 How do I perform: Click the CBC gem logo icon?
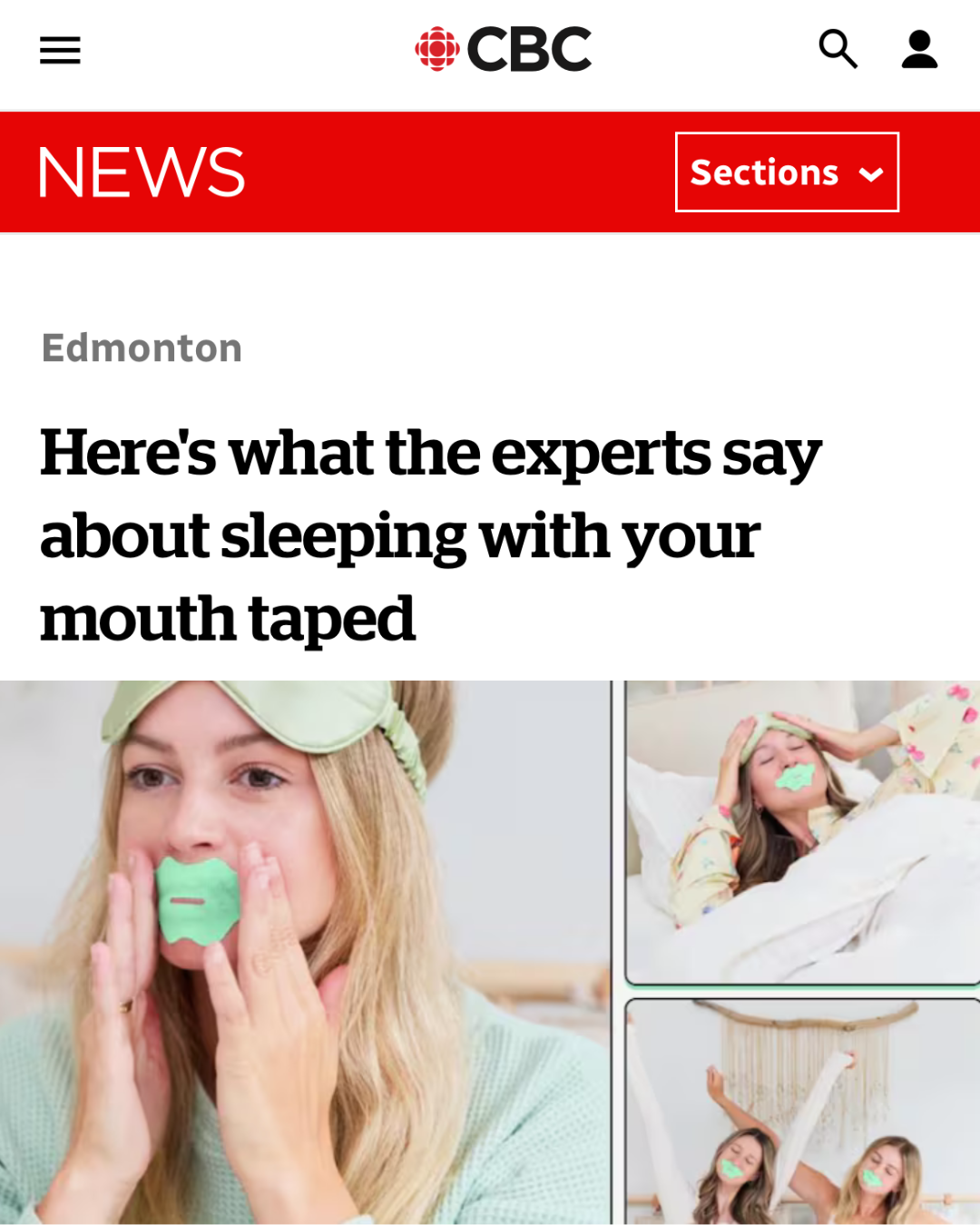coord(436,49)
